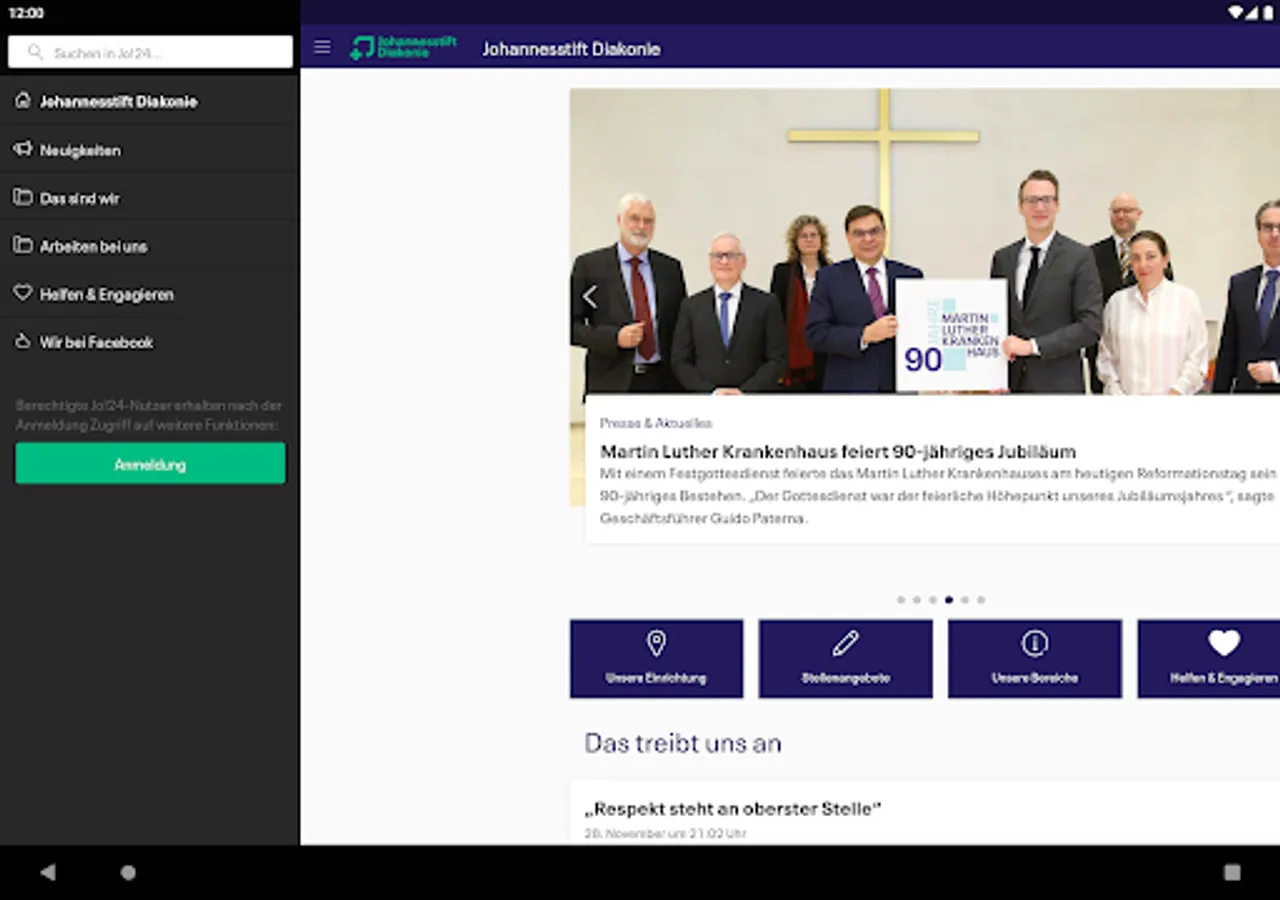Open Martin Luther Krankenhaus jubilee headline

(x=838, y=452)
